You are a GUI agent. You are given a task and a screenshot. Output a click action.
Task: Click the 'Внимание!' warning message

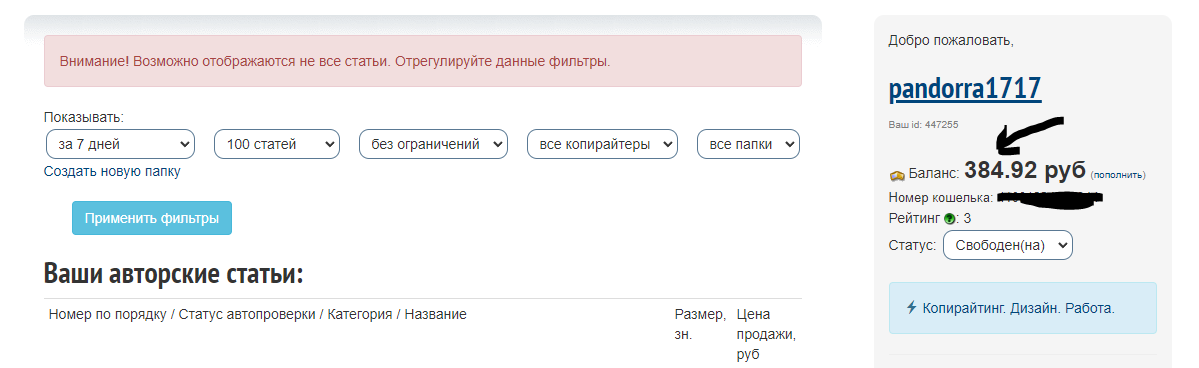click(423, 60)
